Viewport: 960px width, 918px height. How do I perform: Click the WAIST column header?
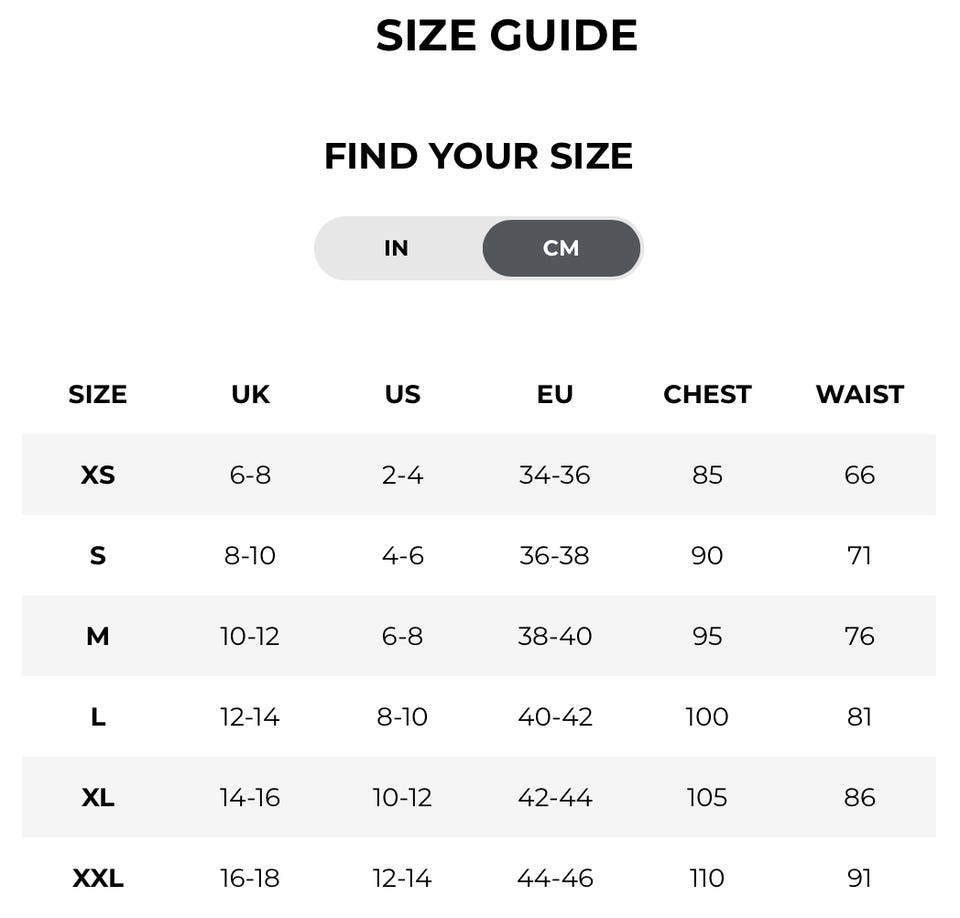click(x=859, y=394)
